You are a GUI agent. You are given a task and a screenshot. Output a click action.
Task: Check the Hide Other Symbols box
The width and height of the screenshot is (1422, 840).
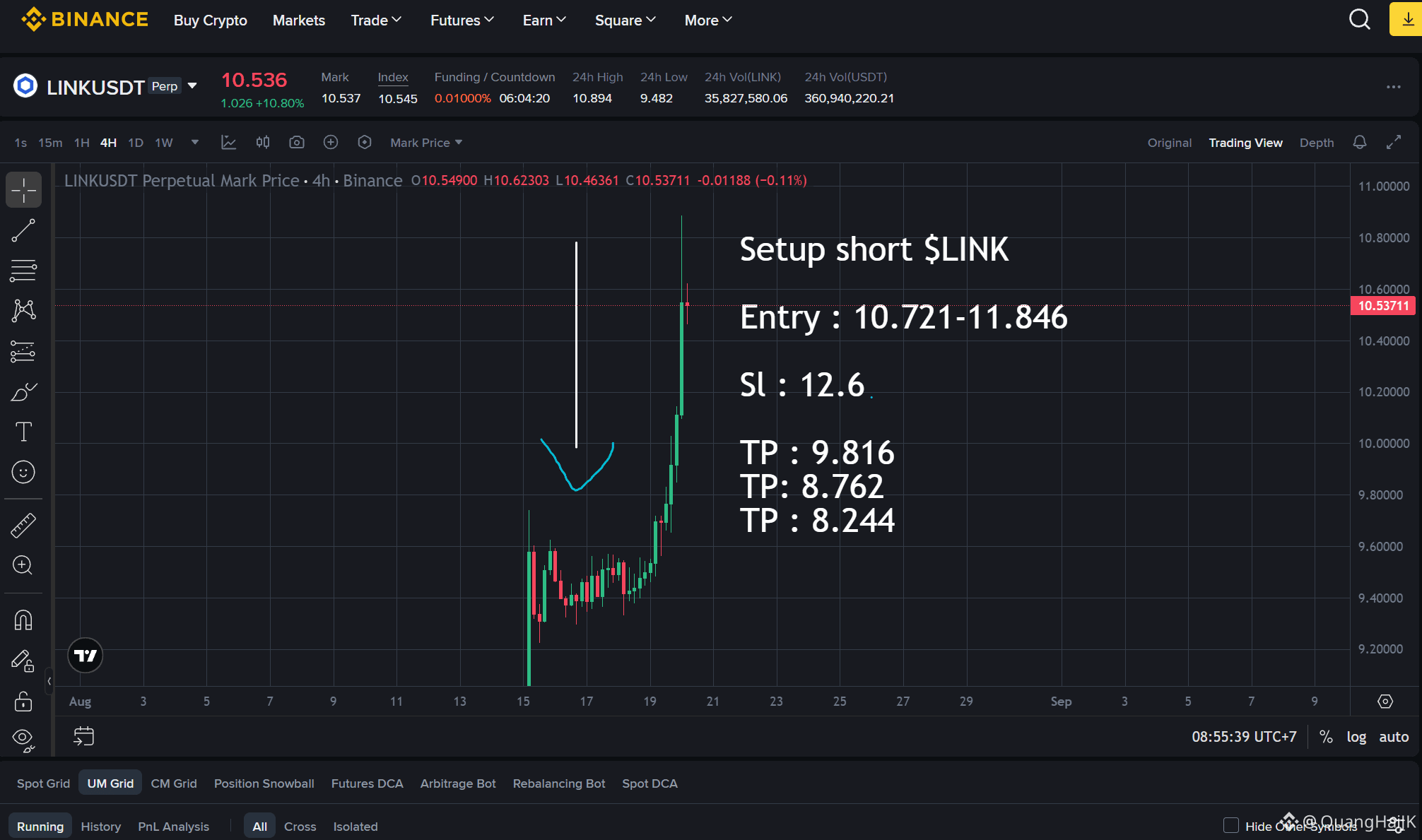[x=1231, y=825]
